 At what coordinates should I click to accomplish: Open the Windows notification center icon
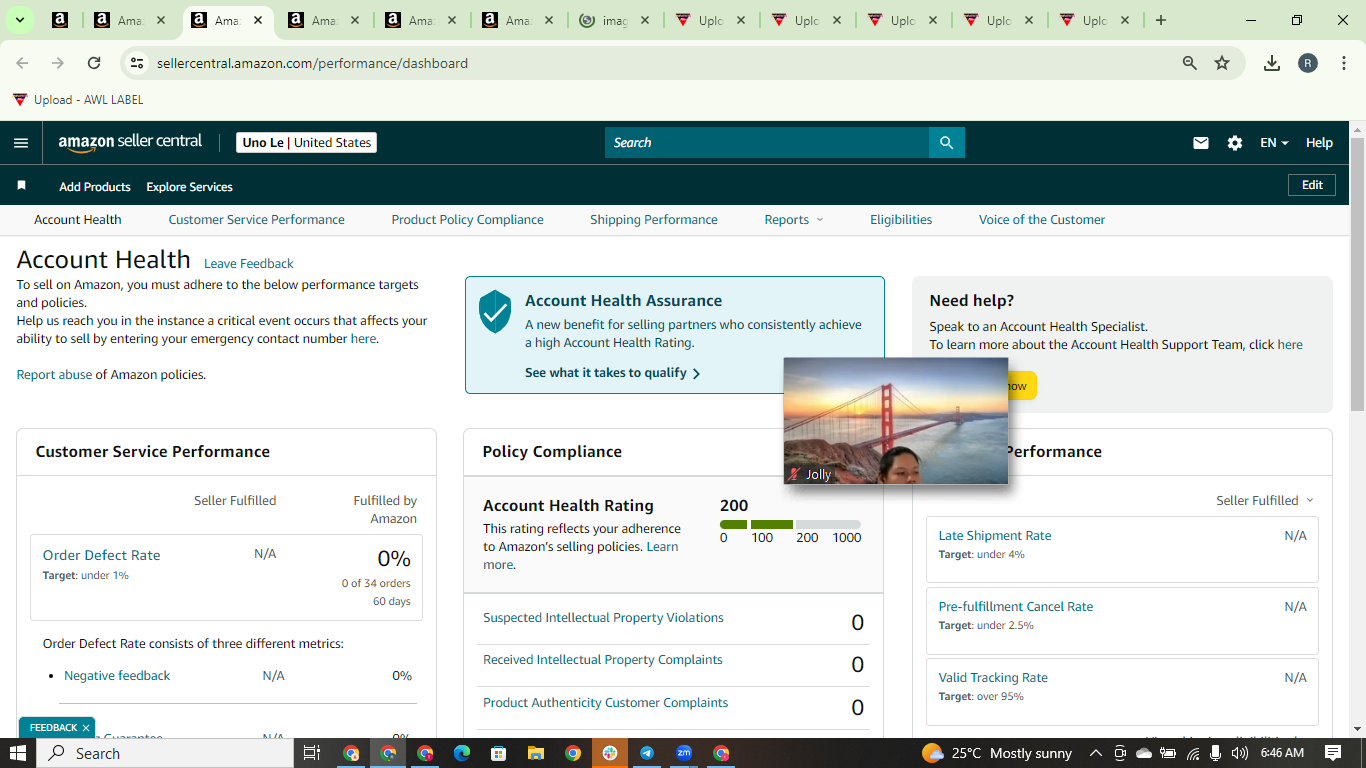[x=1333, y=753]
